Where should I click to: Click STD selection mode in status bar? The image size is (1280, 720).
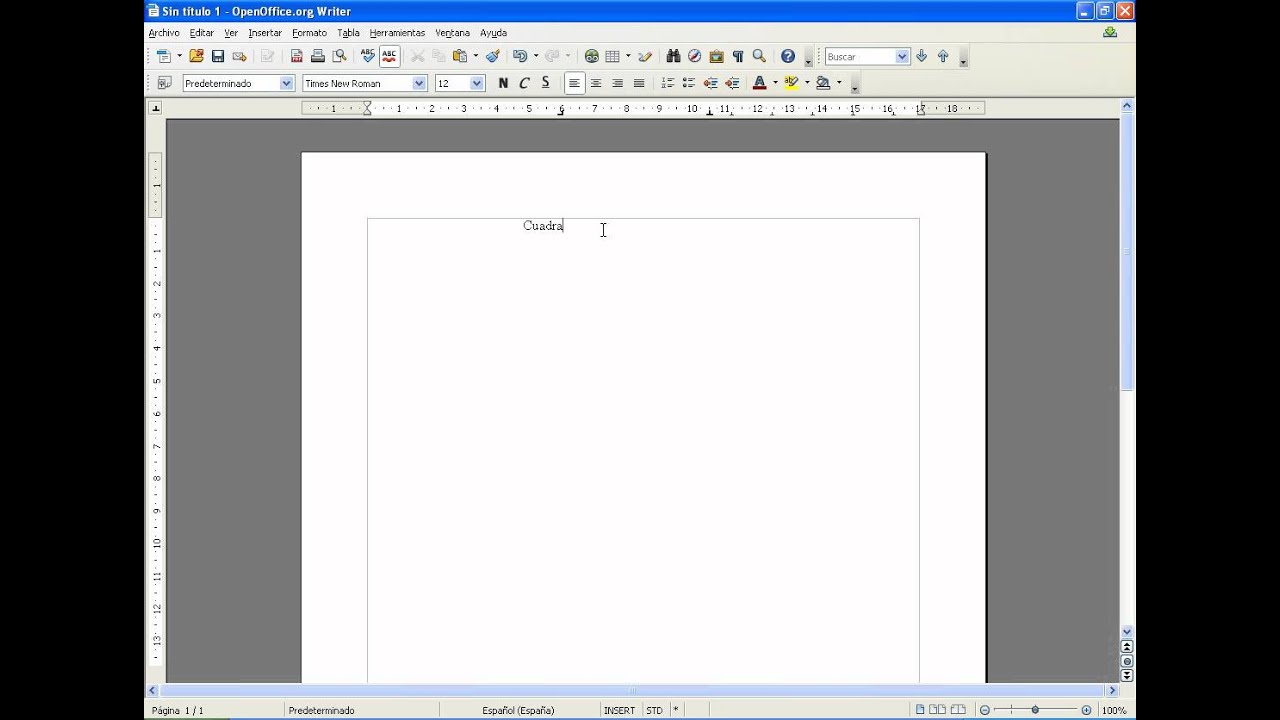(x=654, y=710)
